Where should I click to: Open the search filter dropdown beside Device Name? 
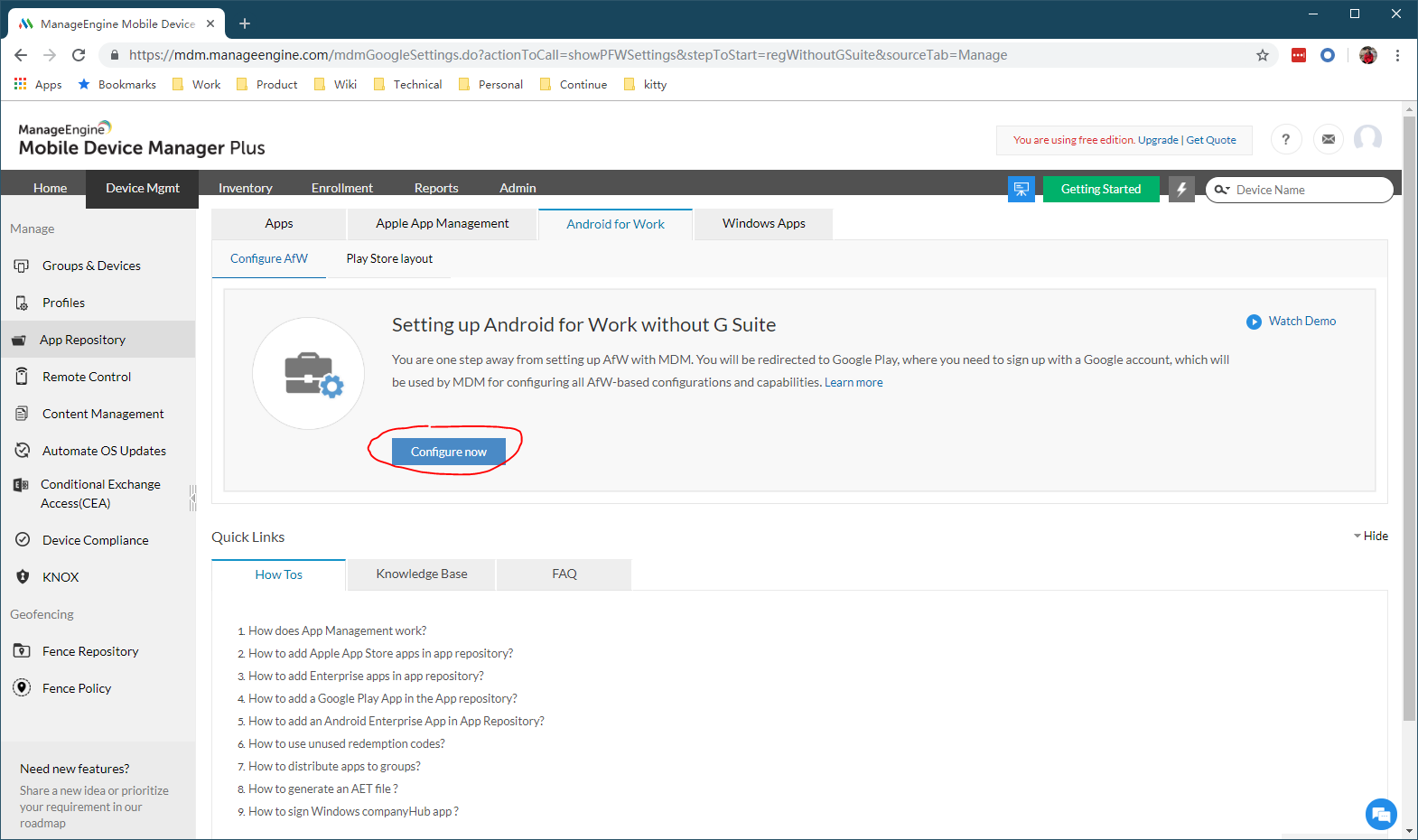tap(1222, 190)
